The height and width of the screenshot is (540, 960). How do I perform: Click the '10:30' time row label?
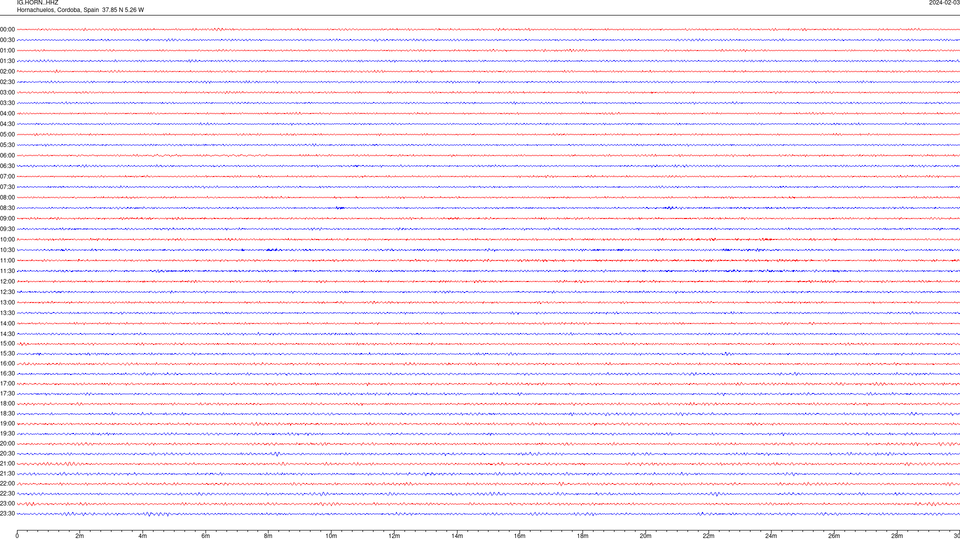click(7, 250)
